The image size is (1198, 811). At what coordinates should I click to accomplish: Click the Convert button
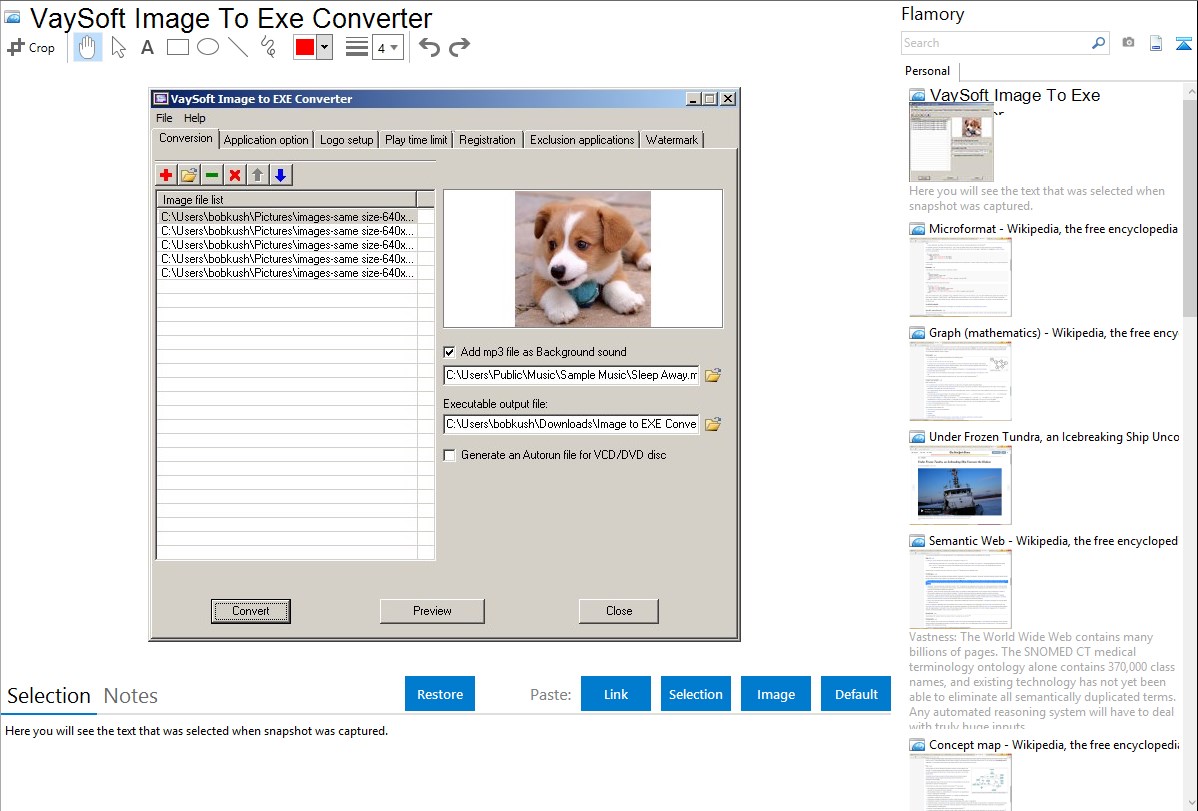pos(251,611)
